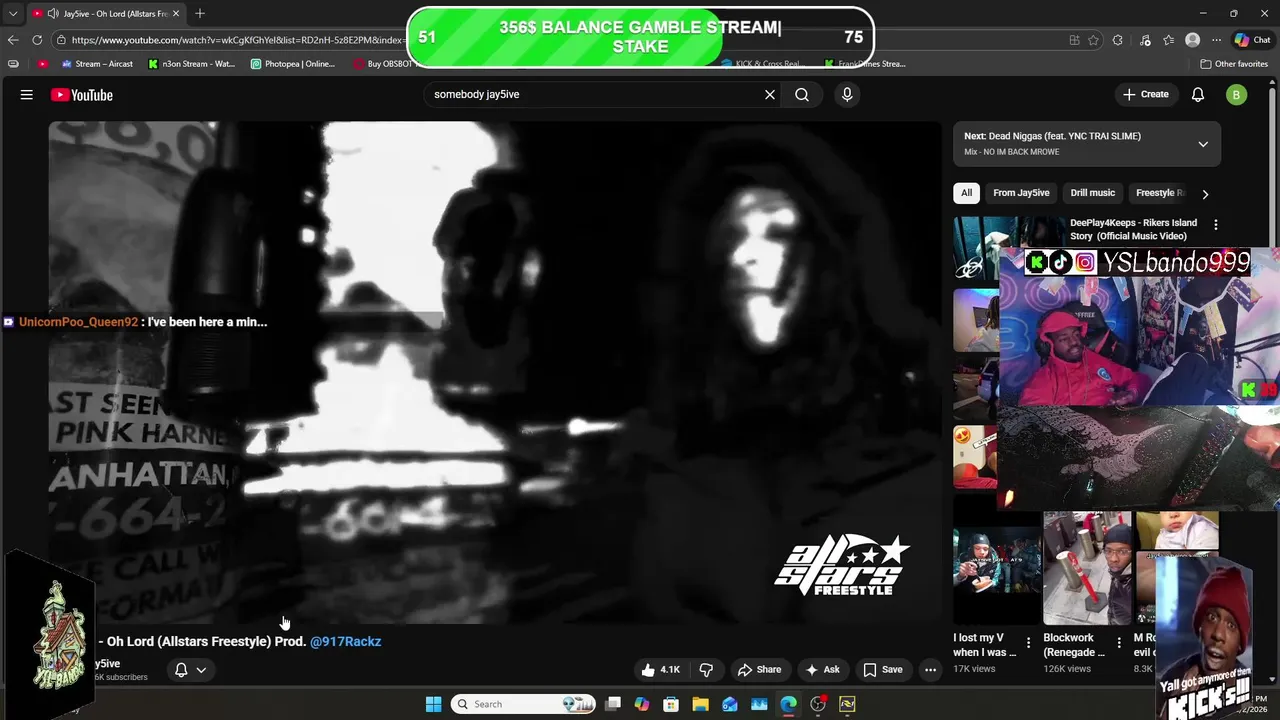
Task: Open more actions ellipsis under video
Action: click(x=930, y=670)
